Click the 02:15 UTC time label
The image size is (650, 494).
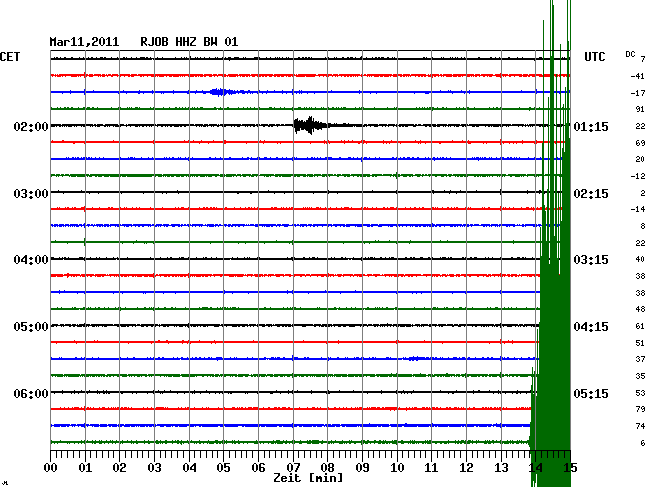(591, 194)
